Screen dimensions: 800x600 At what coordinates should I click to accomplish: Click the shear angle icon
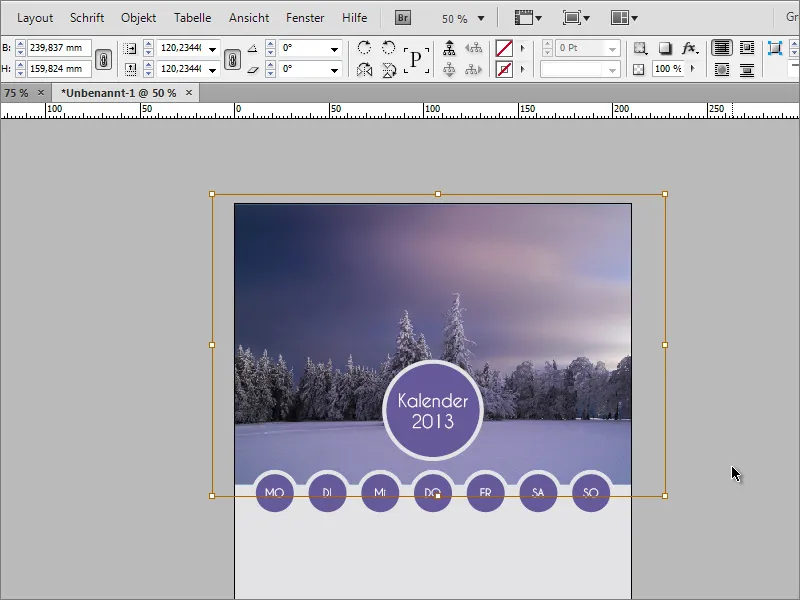tap(253, 69)
